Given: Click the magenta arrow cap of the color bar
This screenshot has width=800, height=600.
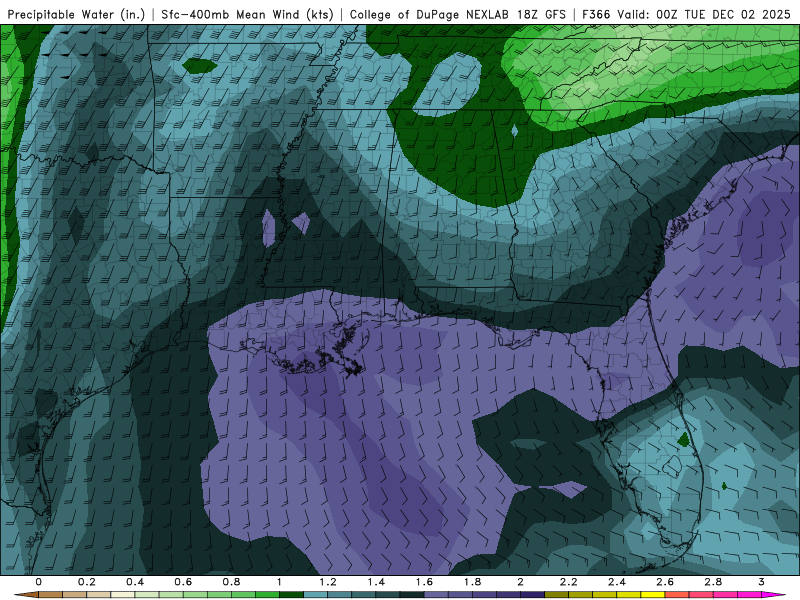Looking at the screenshot, I should coord(771,594).
